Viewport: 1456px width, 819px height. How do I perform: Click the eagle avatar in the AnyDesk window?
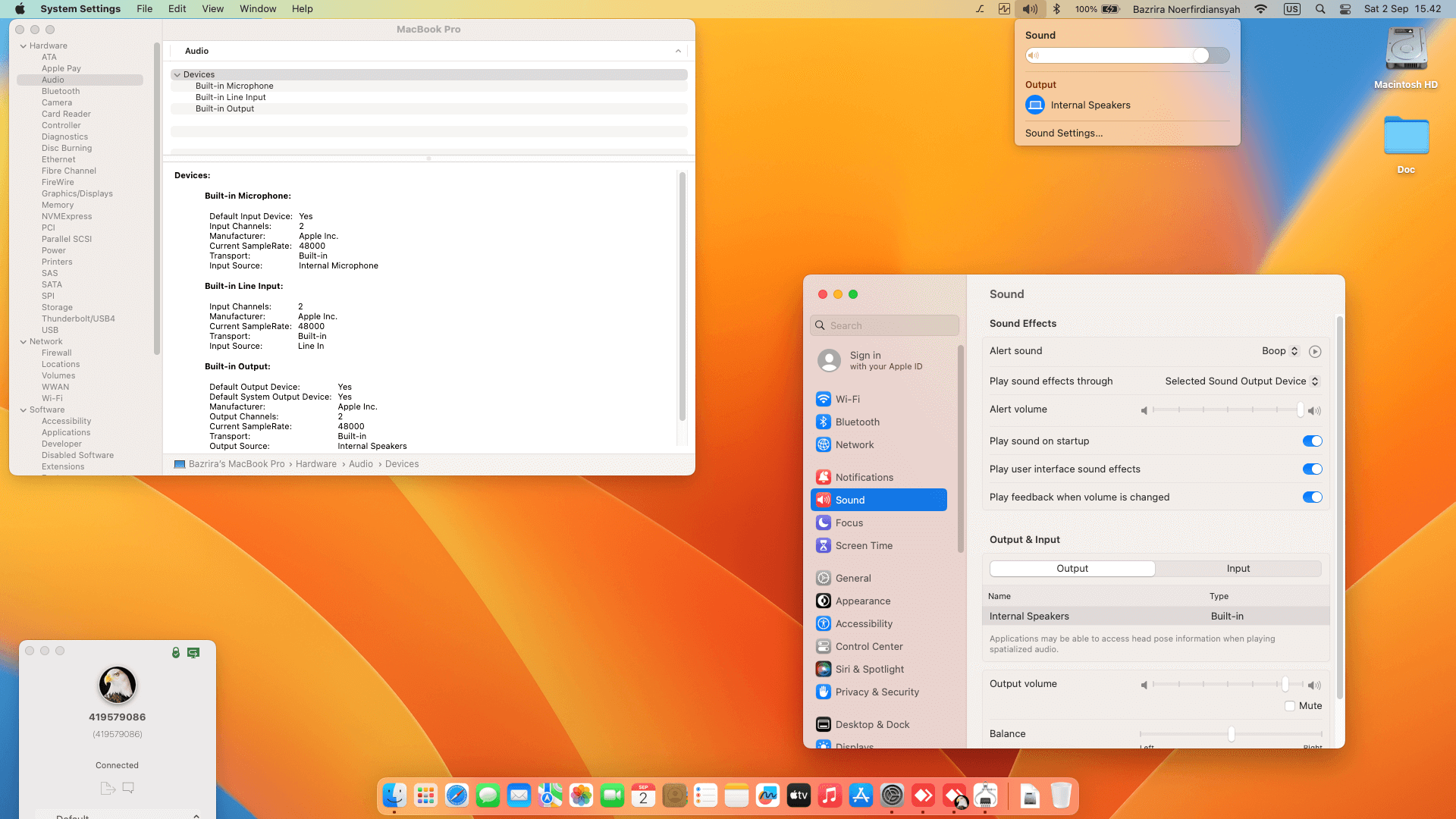tap(118, 685)
